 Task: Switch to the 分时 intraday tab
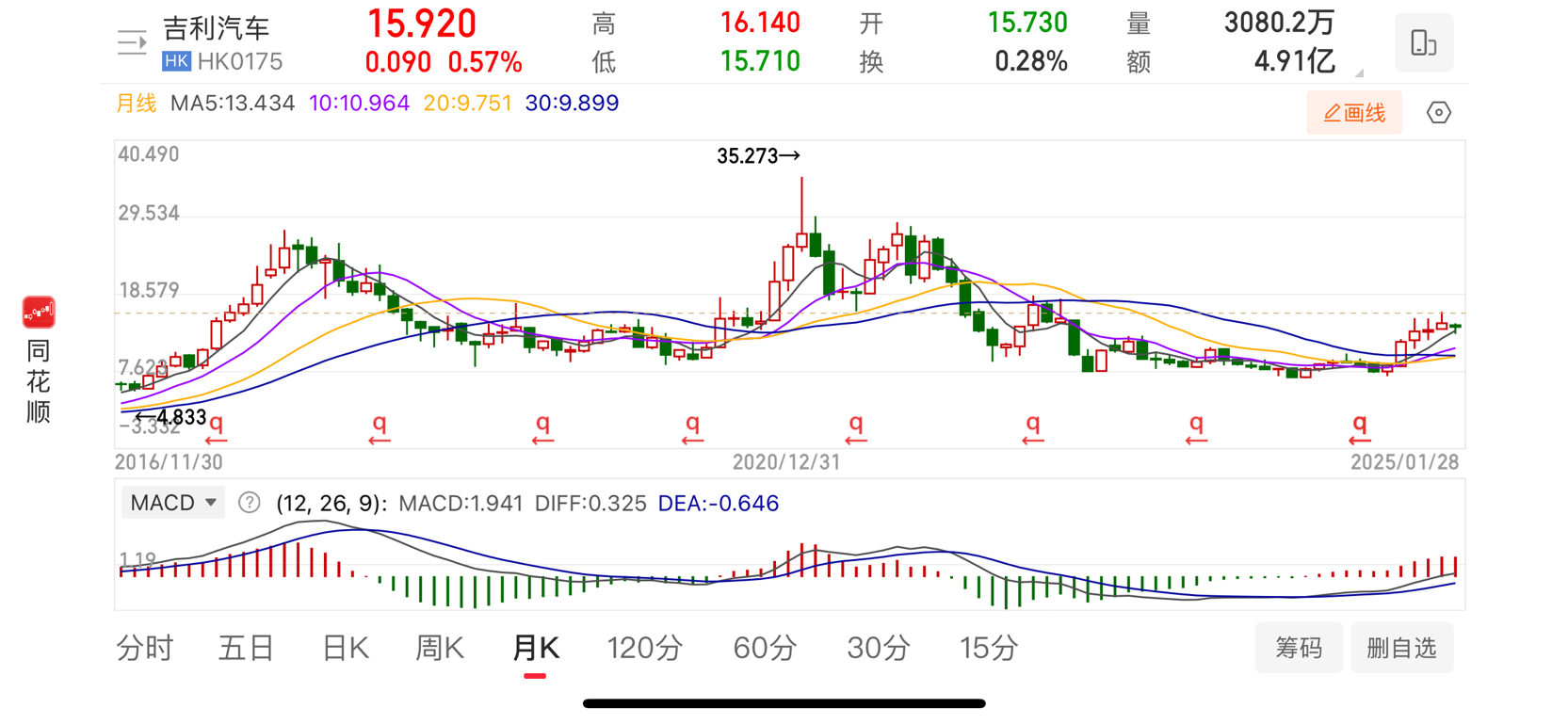[x=145, y=648]
